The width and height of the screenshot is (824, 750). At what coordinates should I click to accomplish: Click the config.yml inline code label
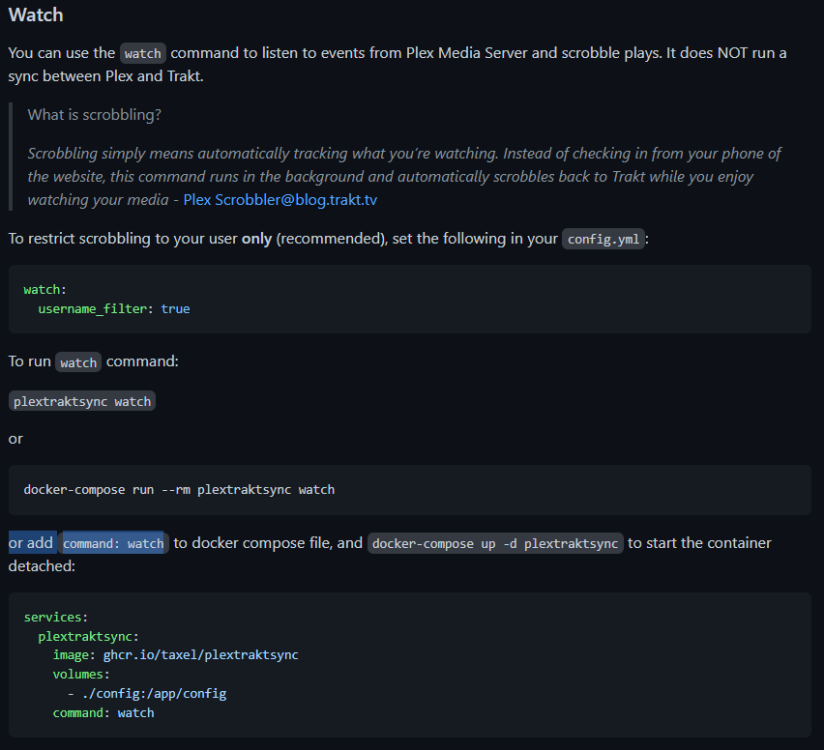(x=603, y=239)
